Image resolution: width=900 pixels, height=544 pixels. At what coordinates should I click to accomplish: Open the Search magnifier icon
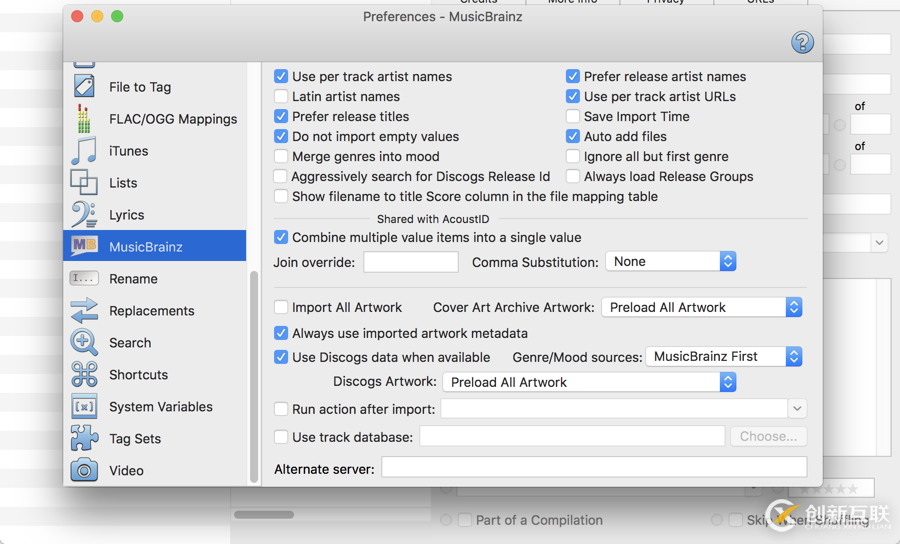pos(84,343)
